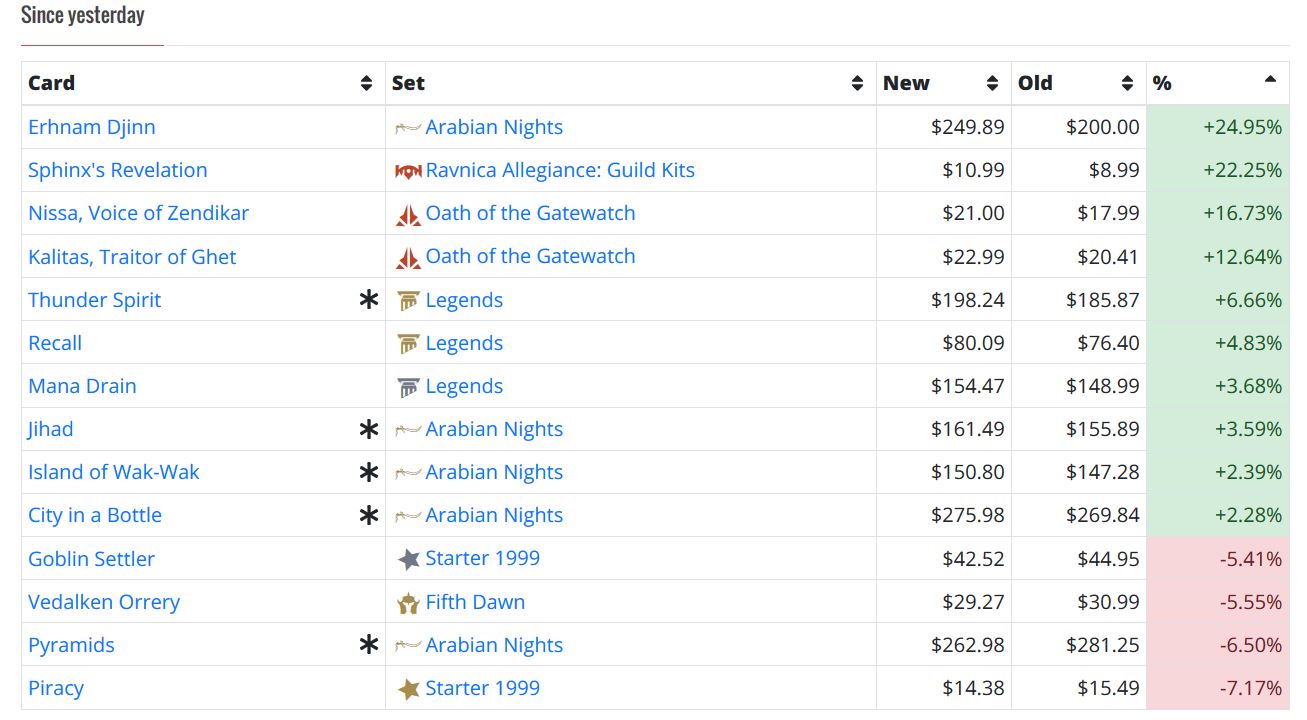Viewport: 1307px width, 720px height.
Task: Sort the table by Set column
Action: (857, 84)
